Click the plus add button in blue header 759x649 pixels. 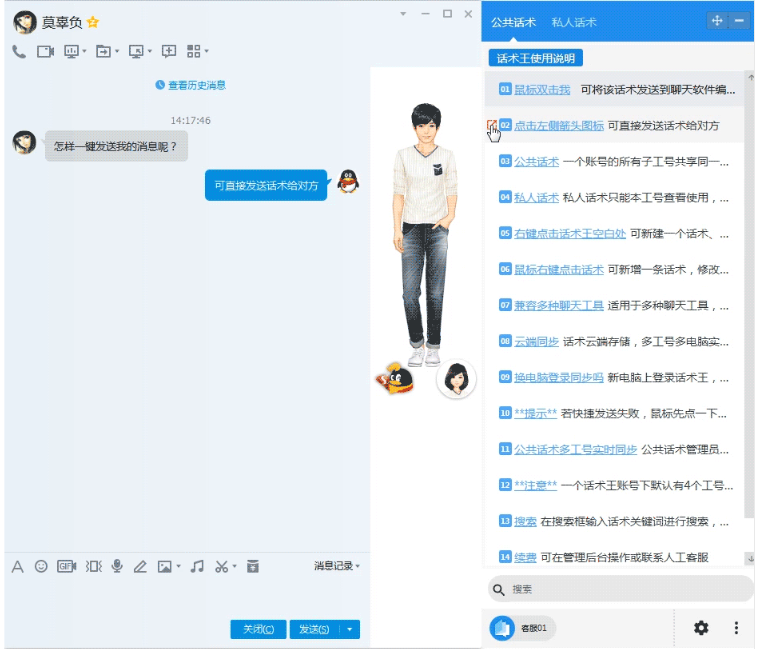[x=717, y=21]
